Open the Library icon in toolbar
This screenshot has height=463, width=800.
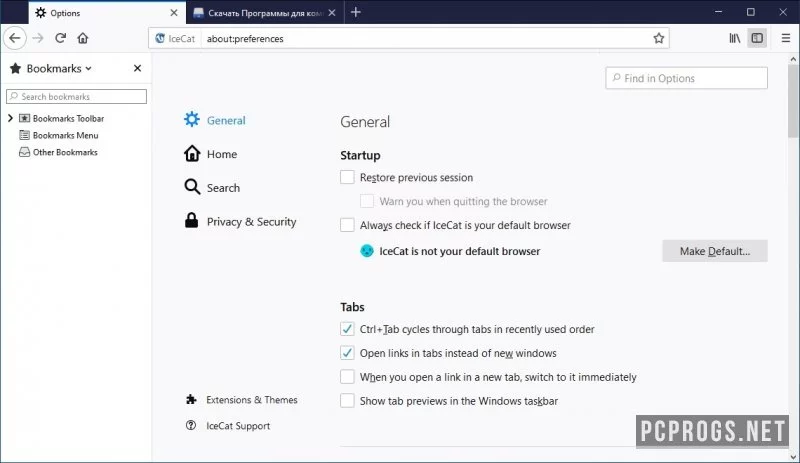(734, 38)
